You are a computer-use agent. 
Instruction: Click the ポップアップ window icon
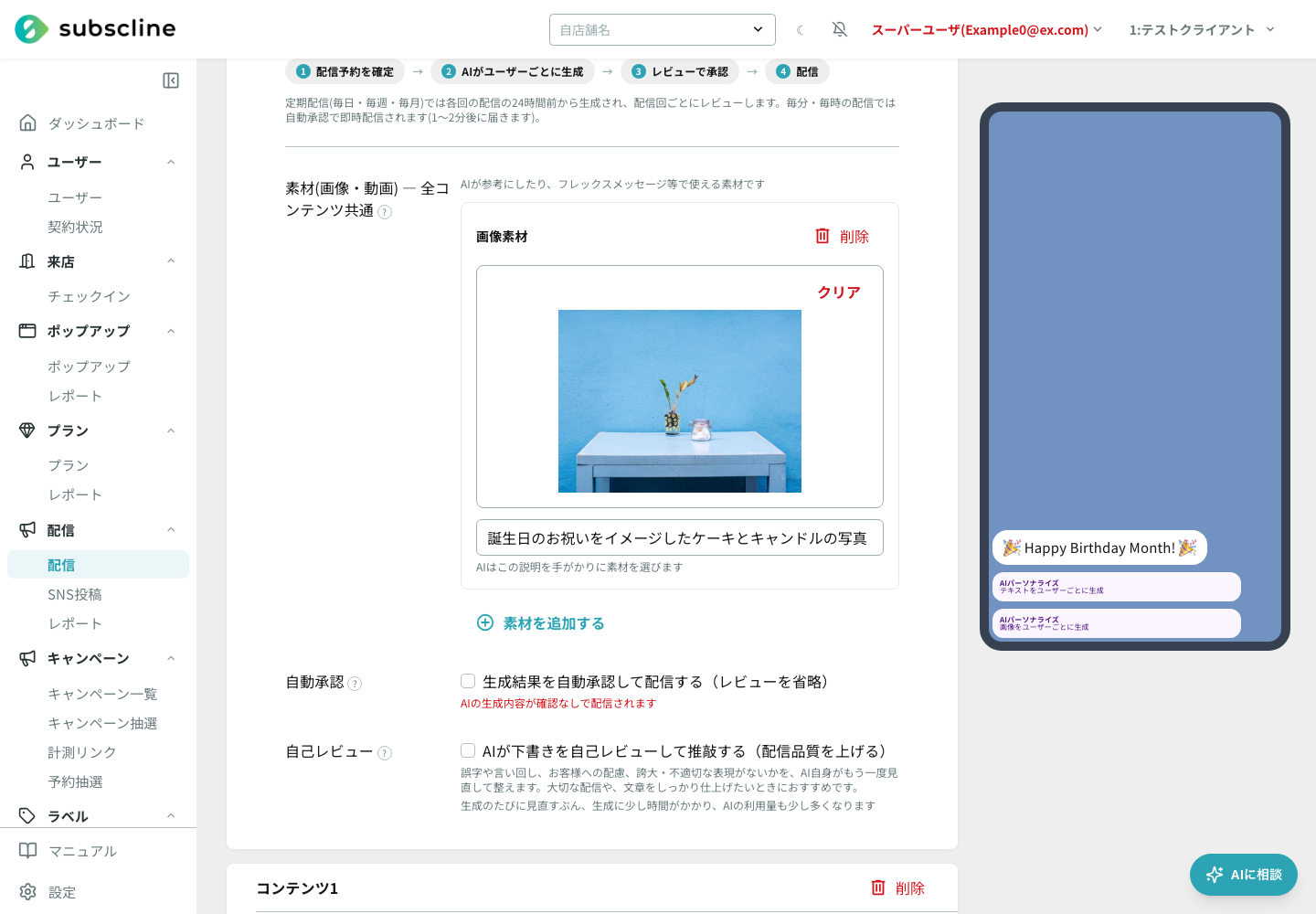[27, 331]
